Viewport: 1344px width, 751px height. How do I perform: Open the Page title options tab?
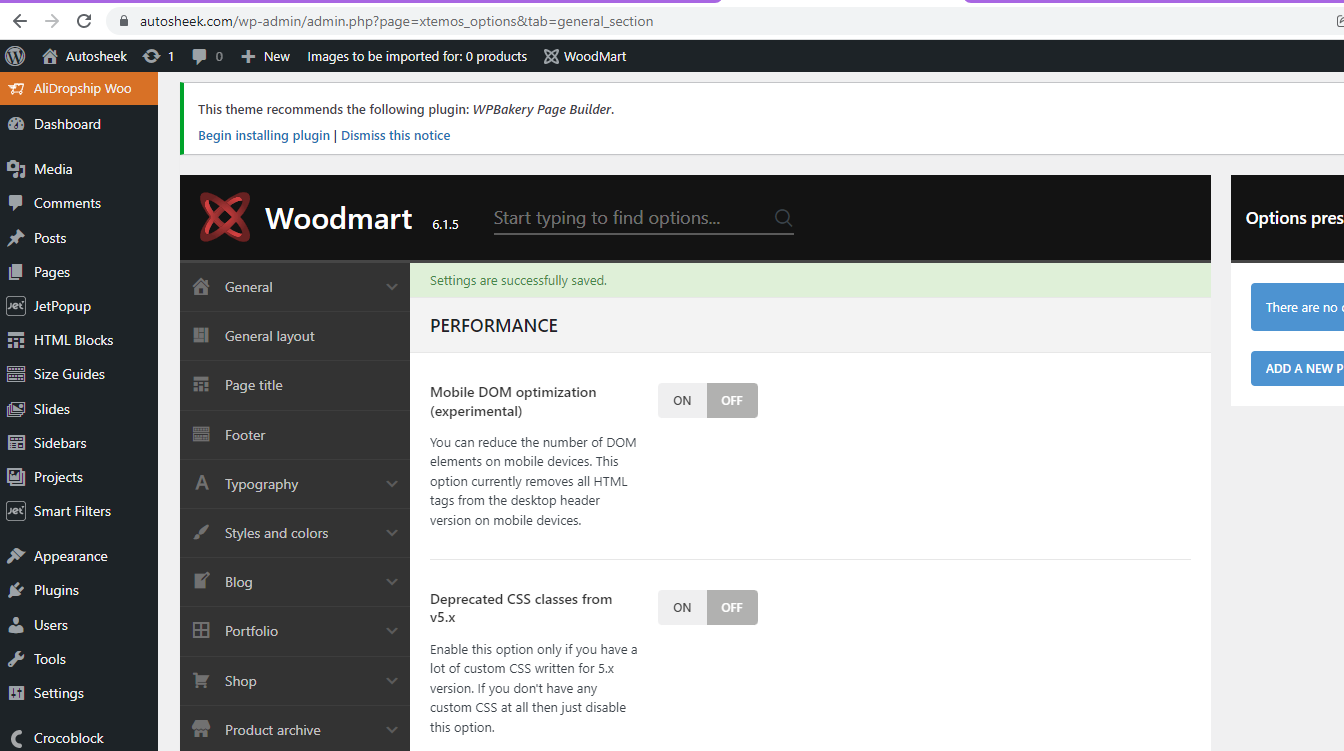tap(295, 385)
